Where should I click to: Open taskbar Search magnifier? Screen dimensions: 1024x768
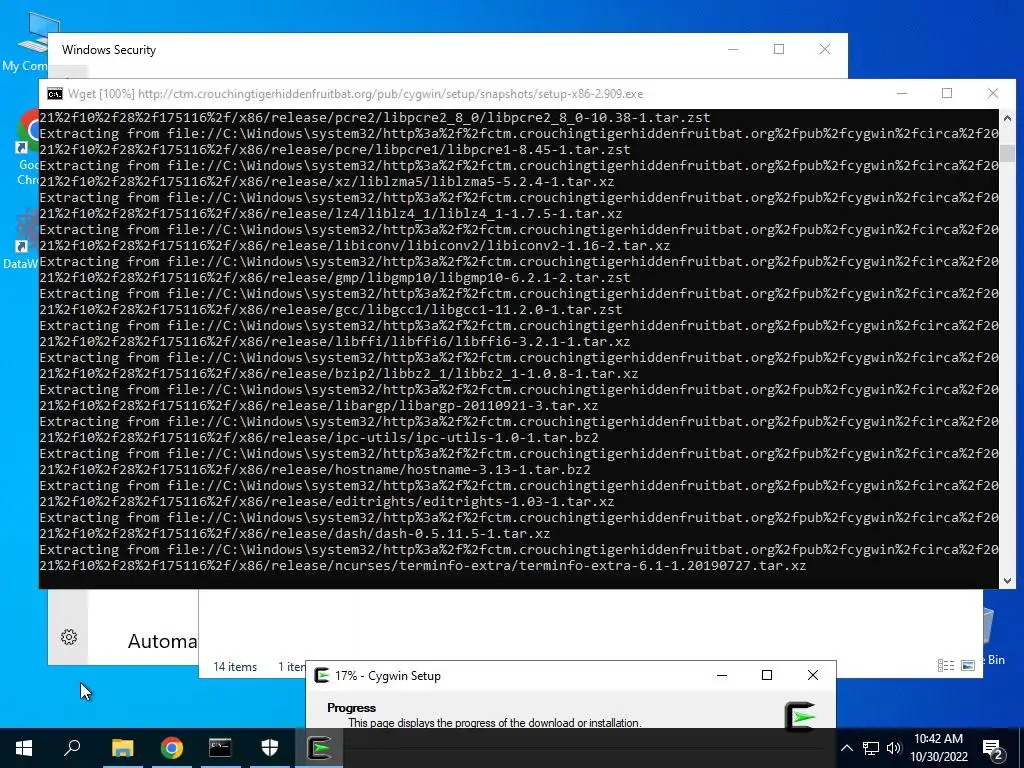(72, 748)
